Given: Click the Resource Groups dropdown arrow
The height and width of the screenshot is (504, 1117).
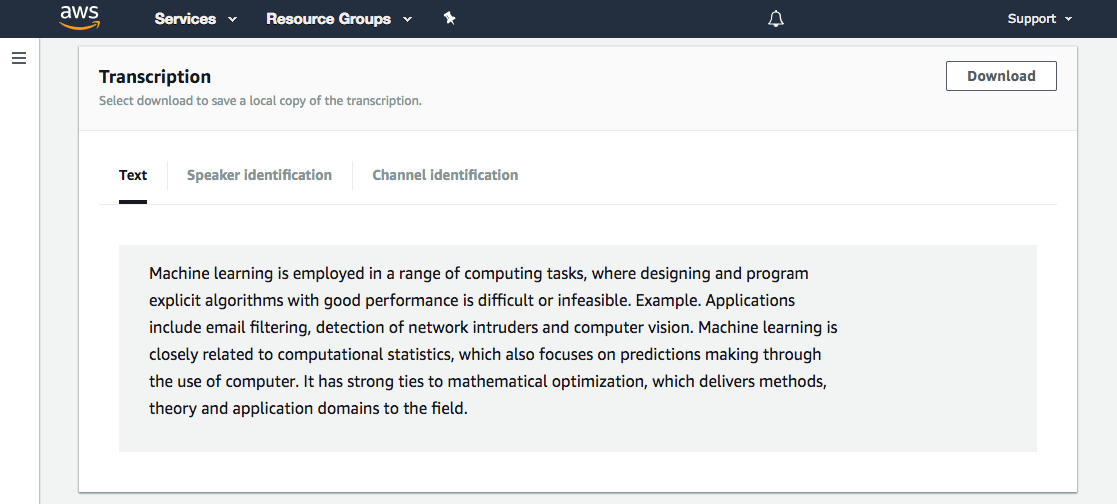Looking at the screenshot, I should [x=407, y=19].
